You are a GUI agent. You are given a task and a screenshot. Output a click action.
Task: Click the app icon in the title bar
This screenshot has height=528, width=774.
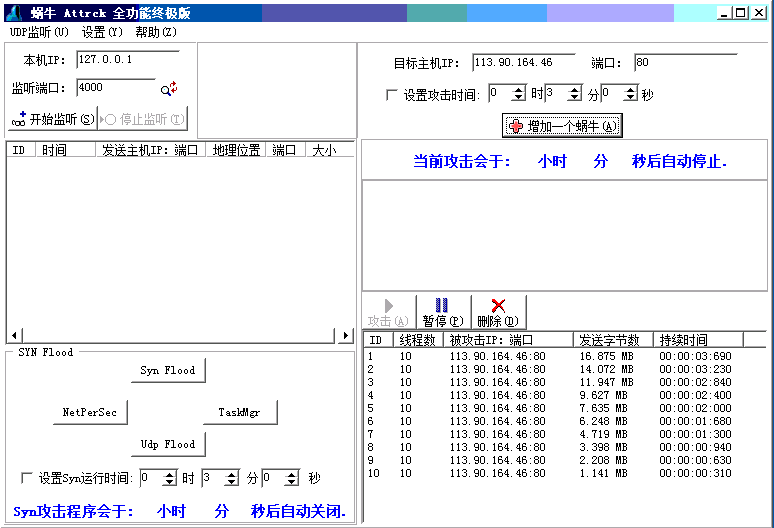[x=13, y=13]
